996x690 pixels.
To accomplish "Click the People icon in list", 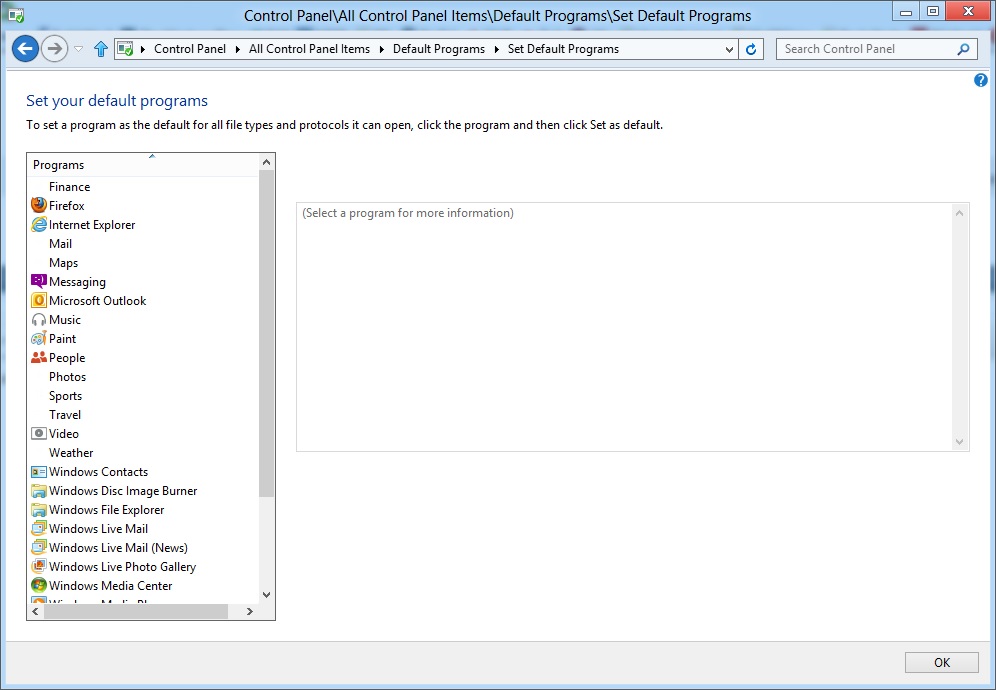I will click(x=39, y=358).
